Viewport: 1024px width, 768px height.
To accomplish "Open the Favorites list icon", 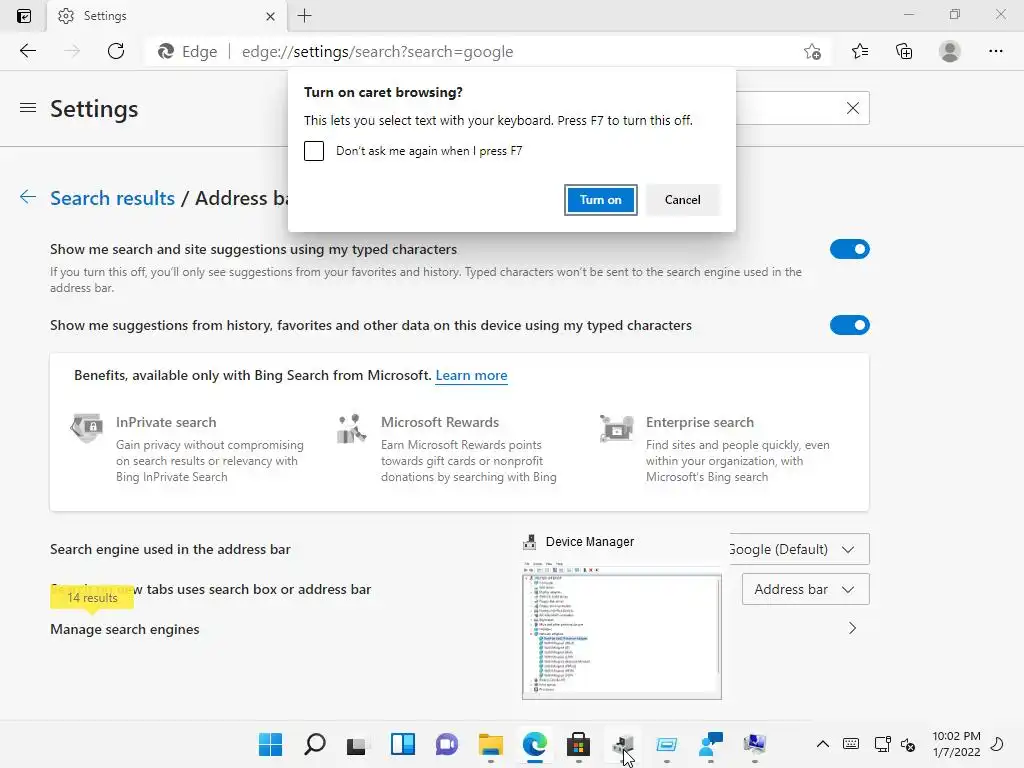I will (860, 51).
